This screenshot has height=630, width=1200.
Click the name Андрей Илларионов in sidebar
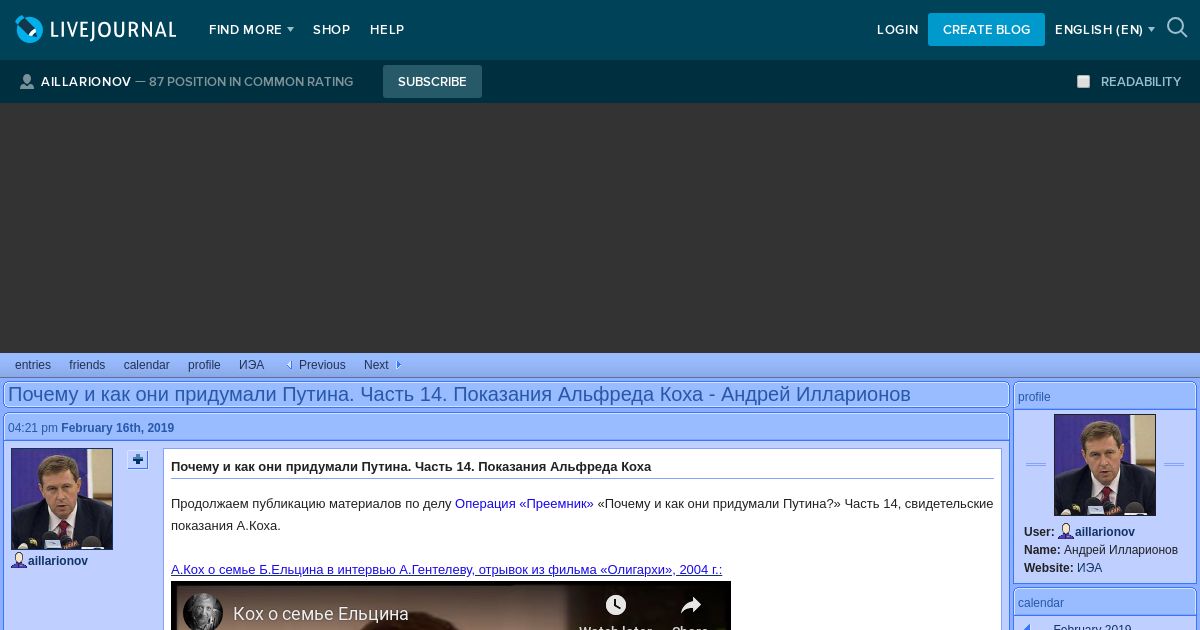coord(1121,550)
